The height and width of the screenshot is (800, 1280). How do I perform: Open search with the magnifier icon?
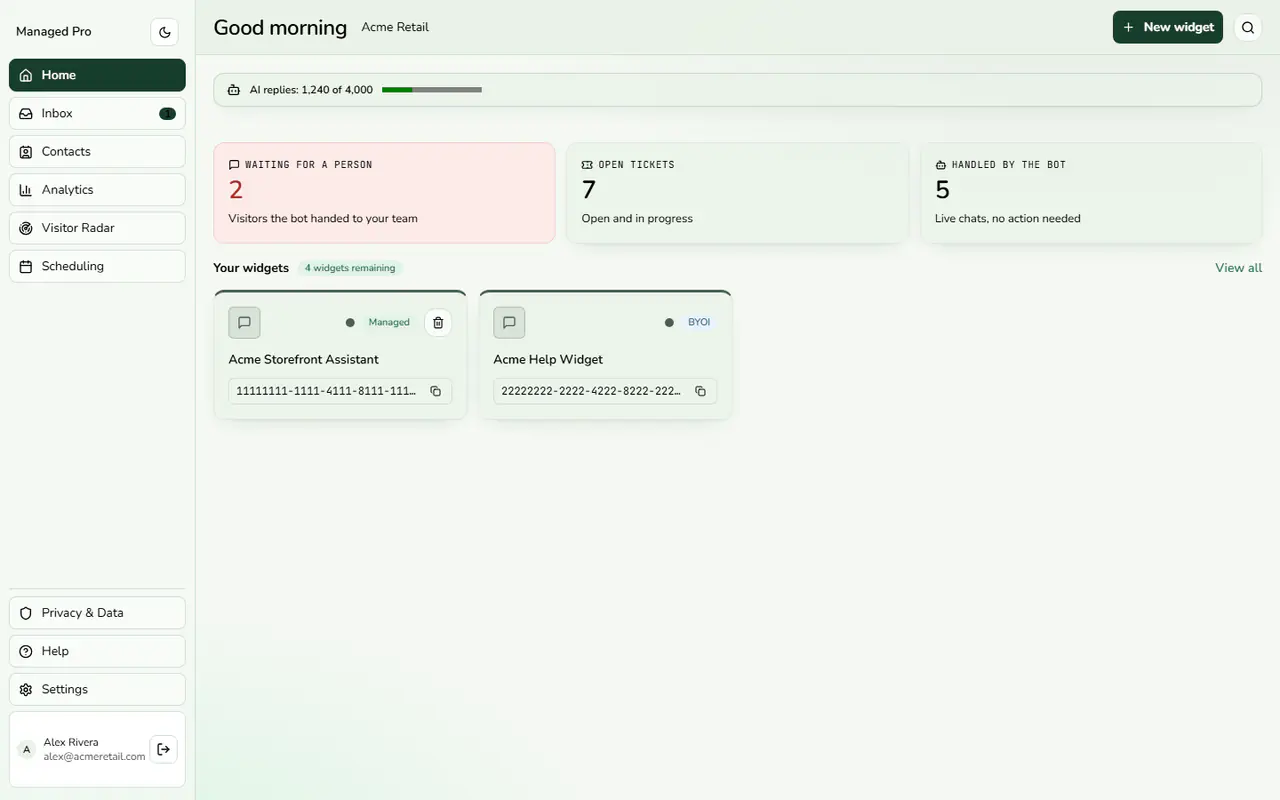coord(1248,28)
